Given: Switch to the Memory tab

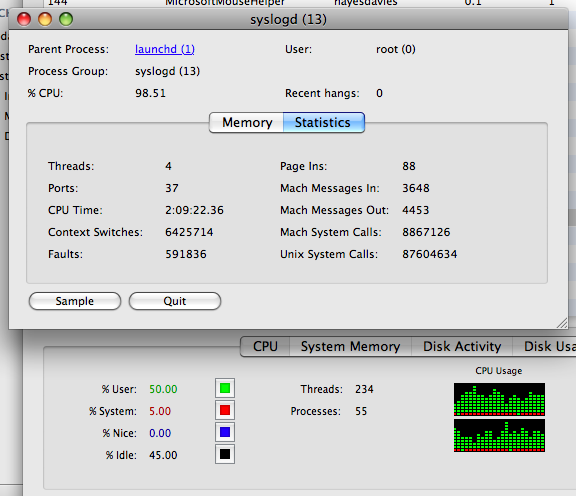Looking at the screenshot, I should [x=246, y=122].
